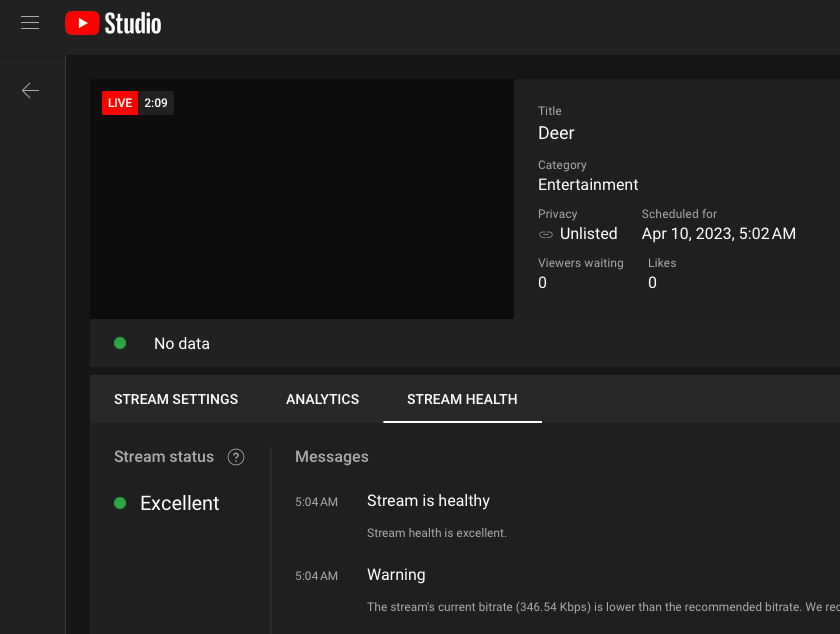Click the 2:09 stream duration timer
This screenshot has height=634, width=840.
pyautogui.click(x=155, y=102)
